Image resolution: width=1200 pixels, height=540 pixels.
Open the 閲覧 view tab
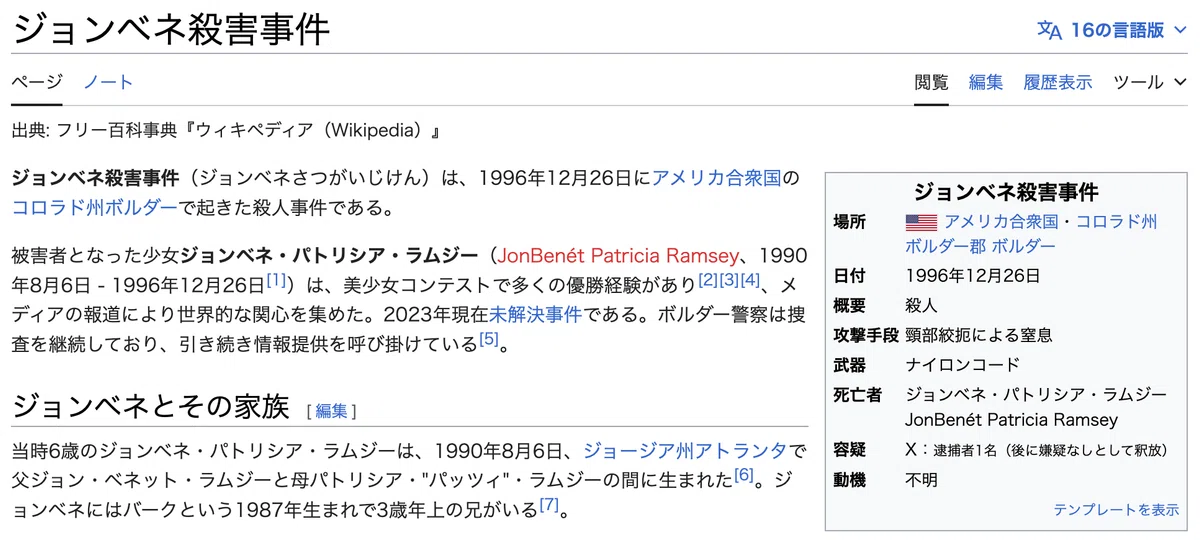(932, 82)
